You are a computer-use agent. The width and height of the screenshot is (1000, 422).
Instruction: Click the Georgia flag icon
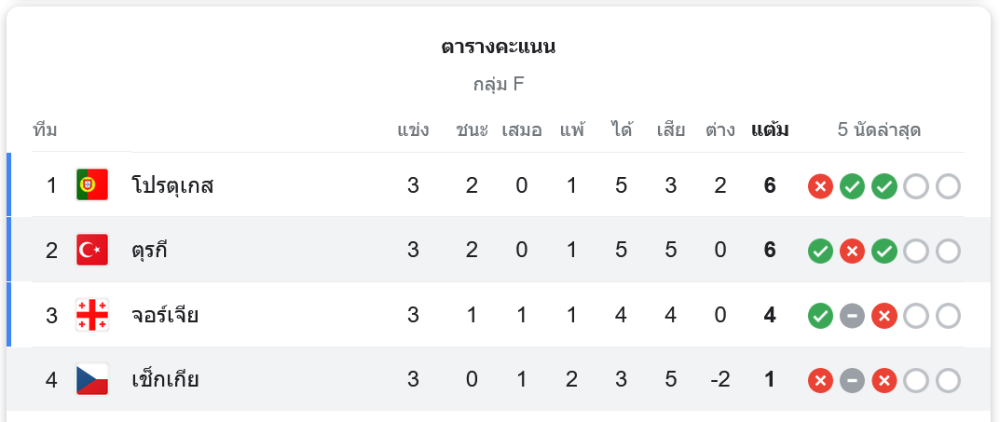coord(92,315)
